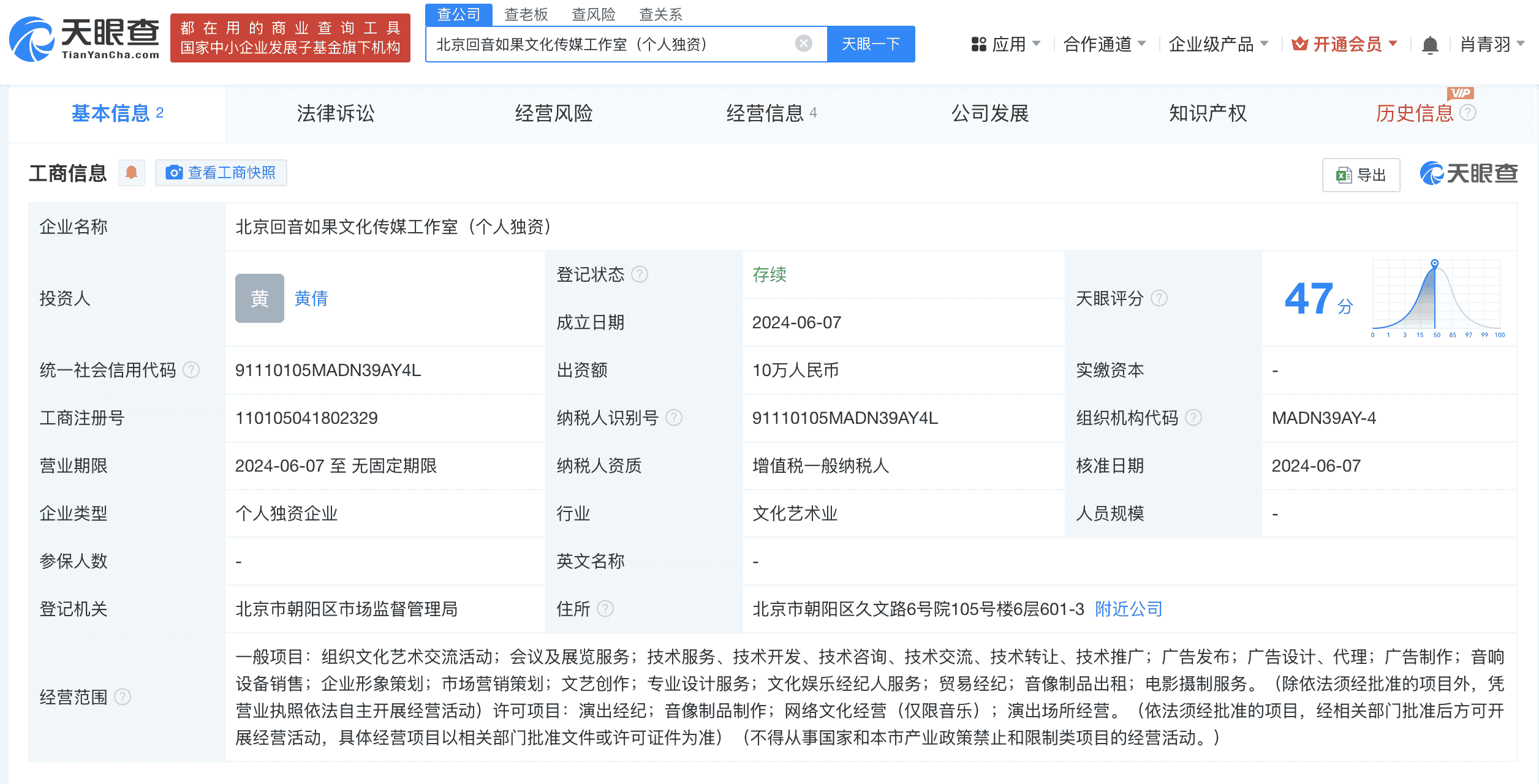Screen dimensions: 1539x784
Task: Click the 天眼一下 search button
Action: click(x=871, y=43)
